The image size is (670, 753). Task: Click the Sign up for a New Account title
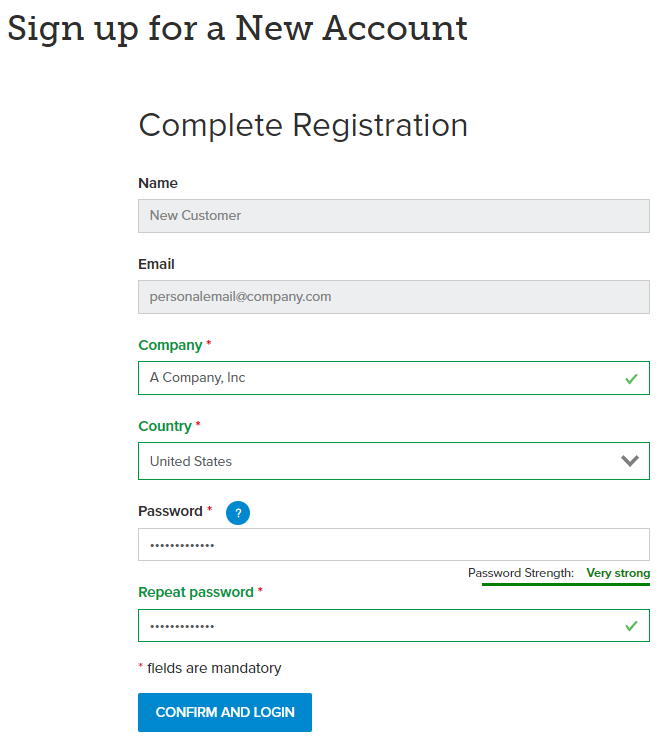point(237,29)
